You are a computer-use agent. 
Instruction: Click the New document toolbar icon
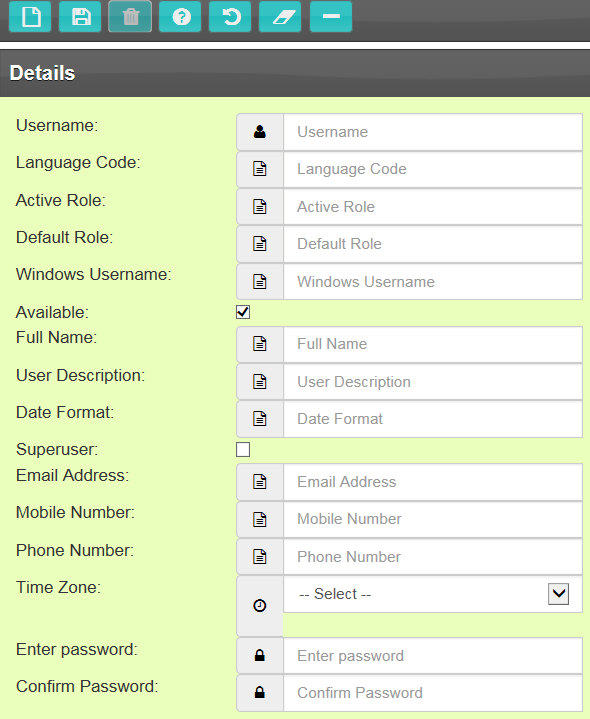30,17
